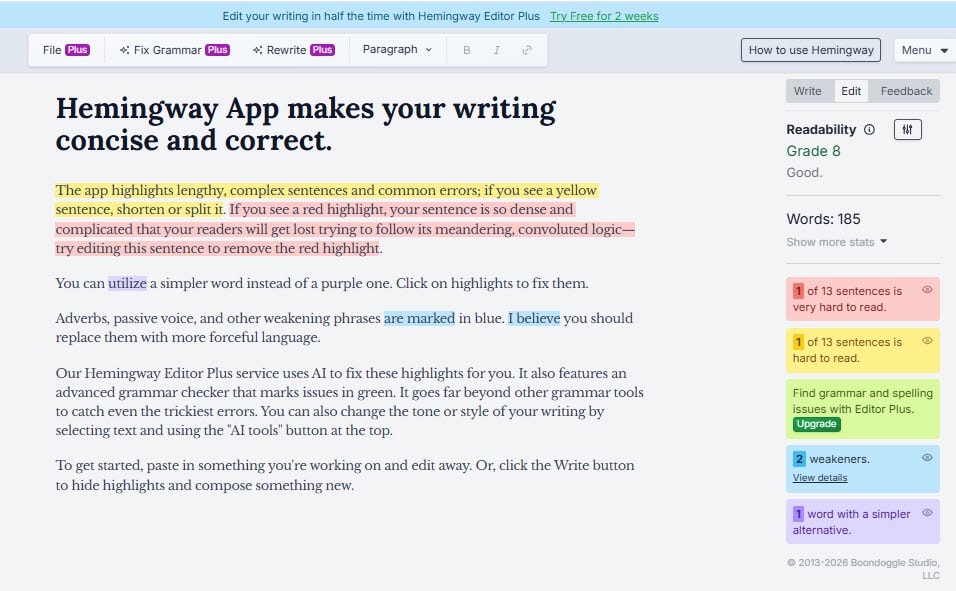Click the How to use Hemingway button
This screenshot has height=591, width=956.
coord(809,49)
